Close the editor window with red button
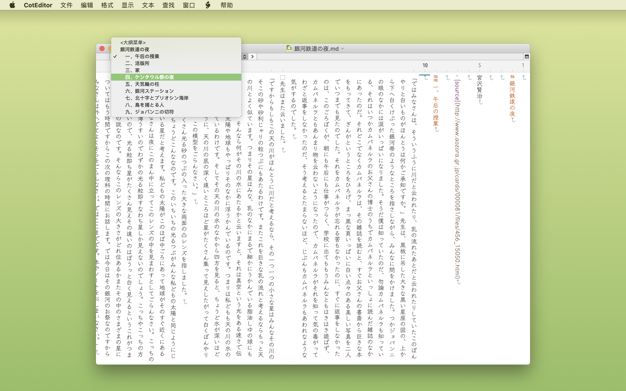 (x=102, y=48)
